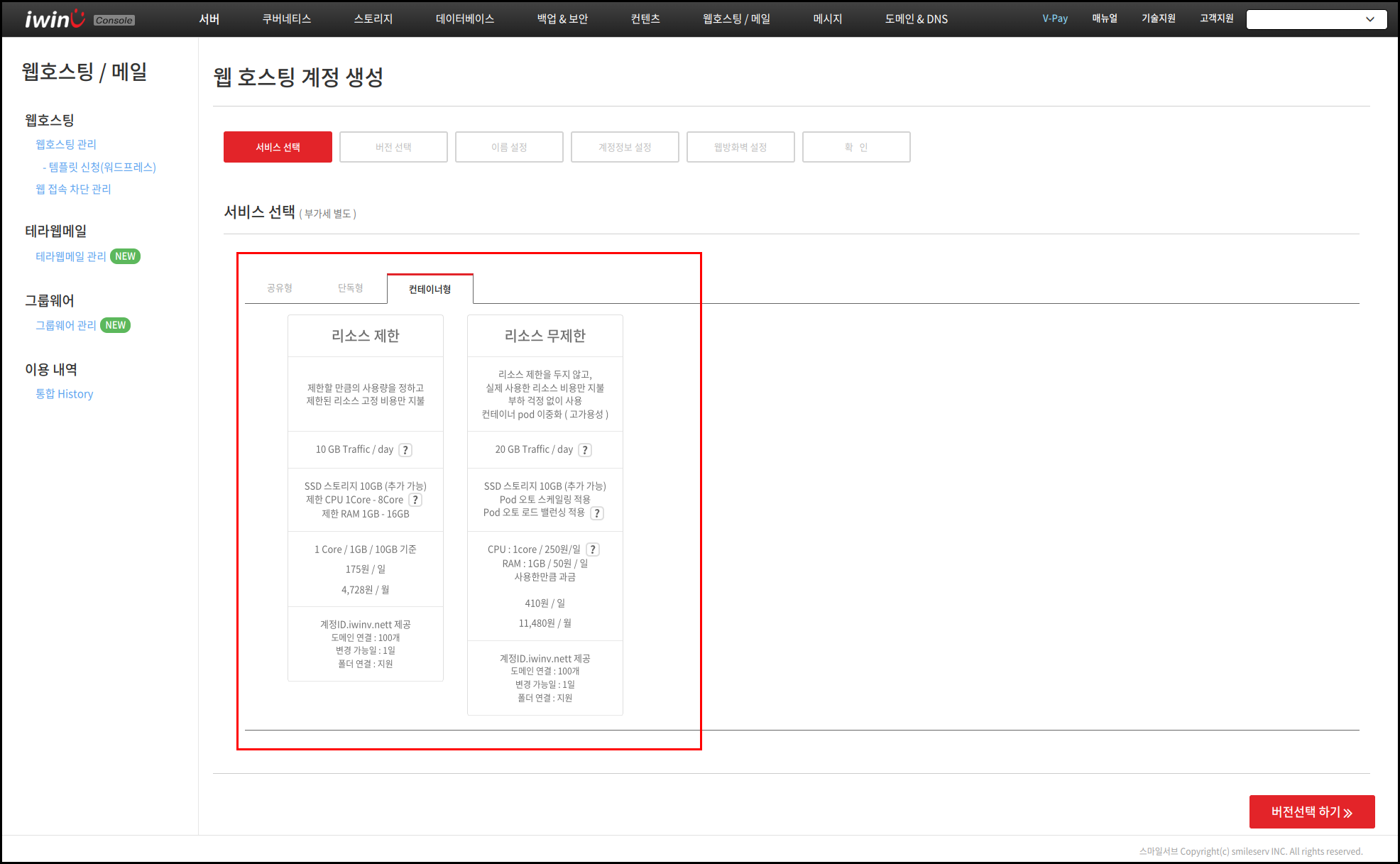Open 웹호스팅 관리 in sidebar

(66, 144)
